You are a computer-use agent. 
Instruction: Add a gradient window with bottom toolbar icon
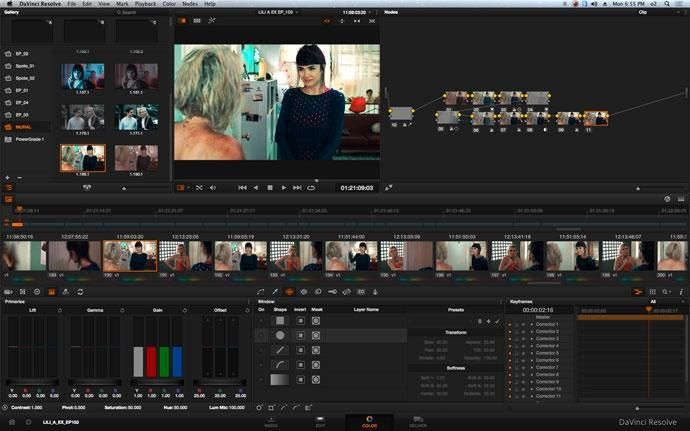pos(308,408)
